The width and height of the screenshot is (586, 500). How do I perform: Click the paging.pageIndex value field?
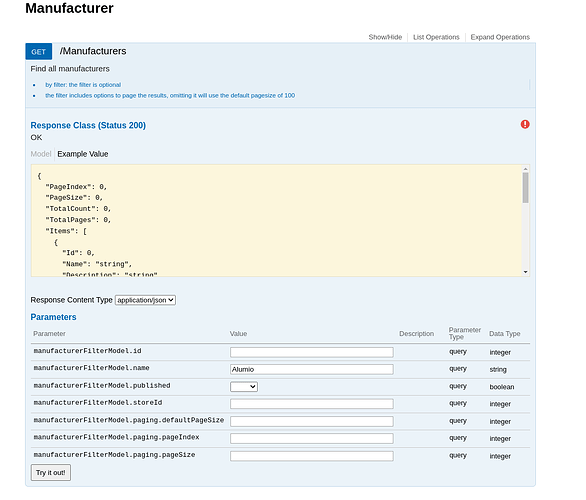(312, 438)
